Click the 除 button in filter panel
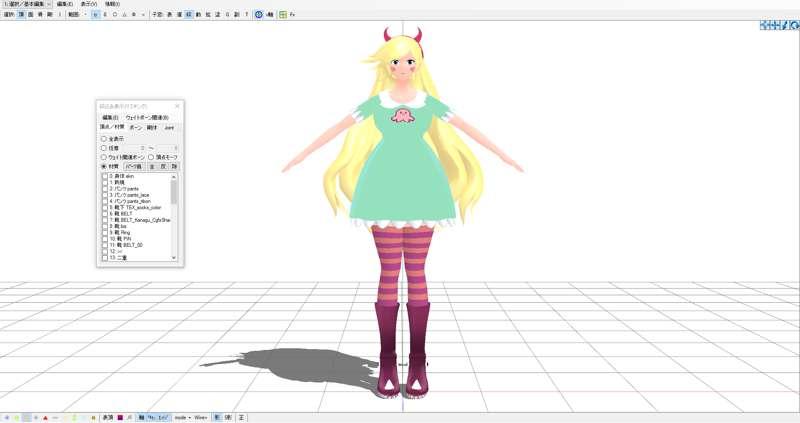Screen dimensions: 800x423 [x=174, y=166]
